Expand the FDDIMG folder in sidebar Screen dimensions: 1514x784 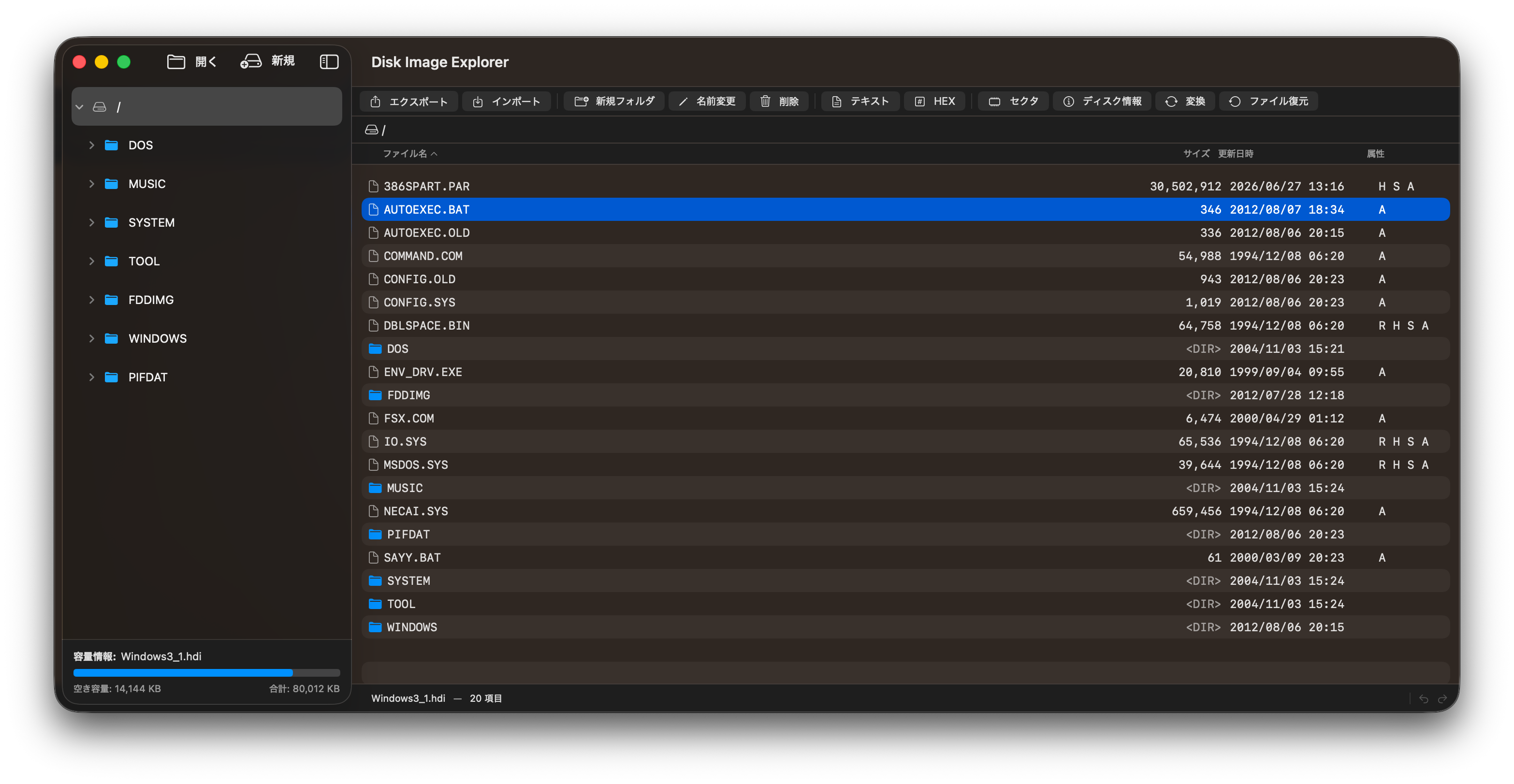(x=91, y=300)
